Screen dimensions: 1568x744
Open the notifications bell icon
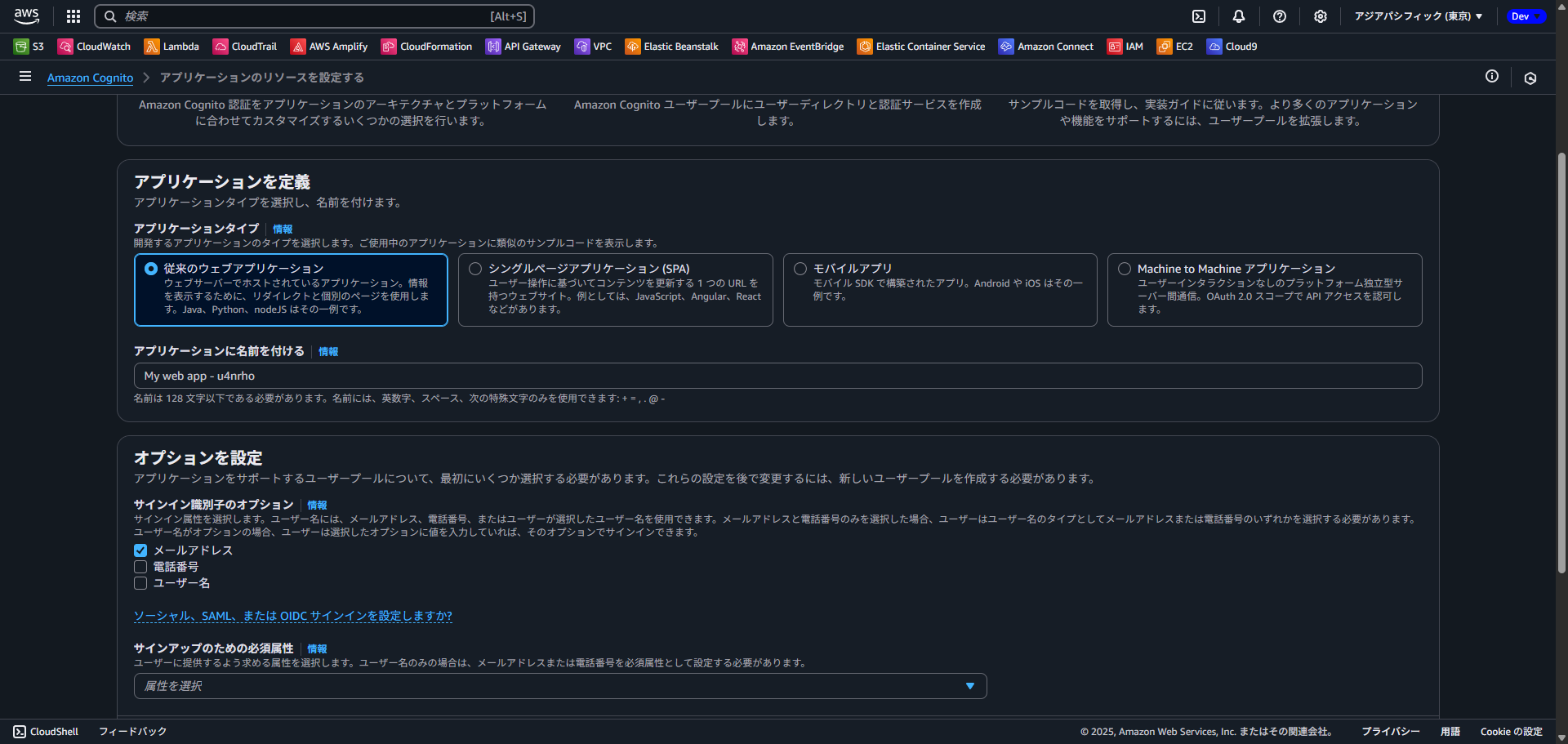point(1239,16)
